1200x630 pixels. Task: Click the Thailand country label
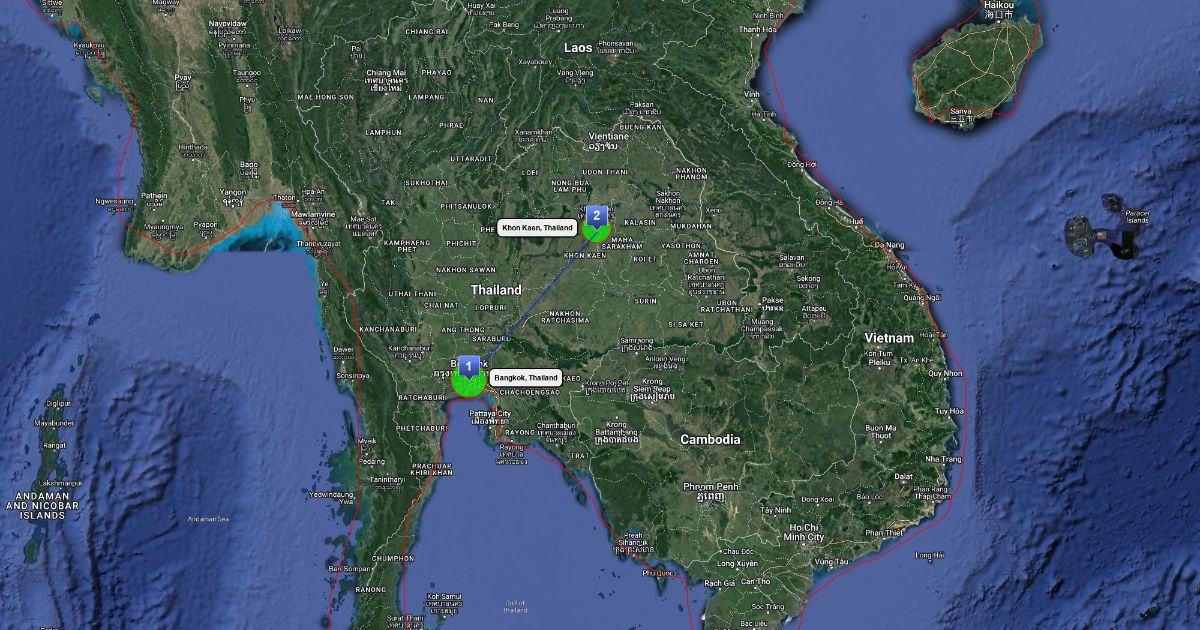click(x=497, y=290)
